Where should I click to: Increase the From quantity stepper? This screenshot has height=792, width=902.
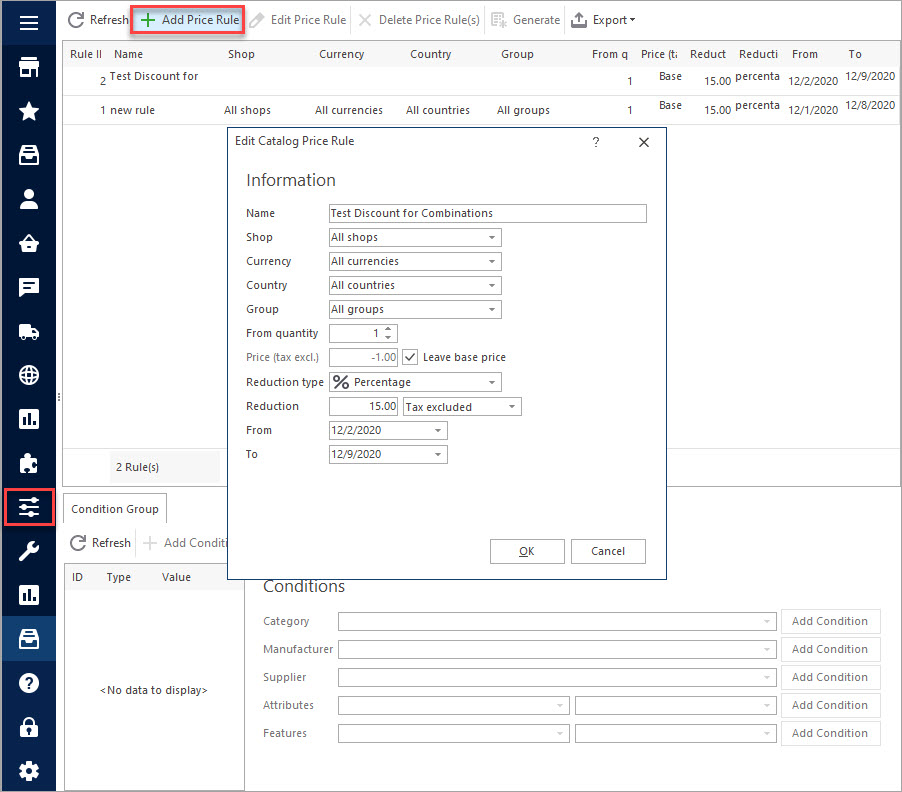388,330
